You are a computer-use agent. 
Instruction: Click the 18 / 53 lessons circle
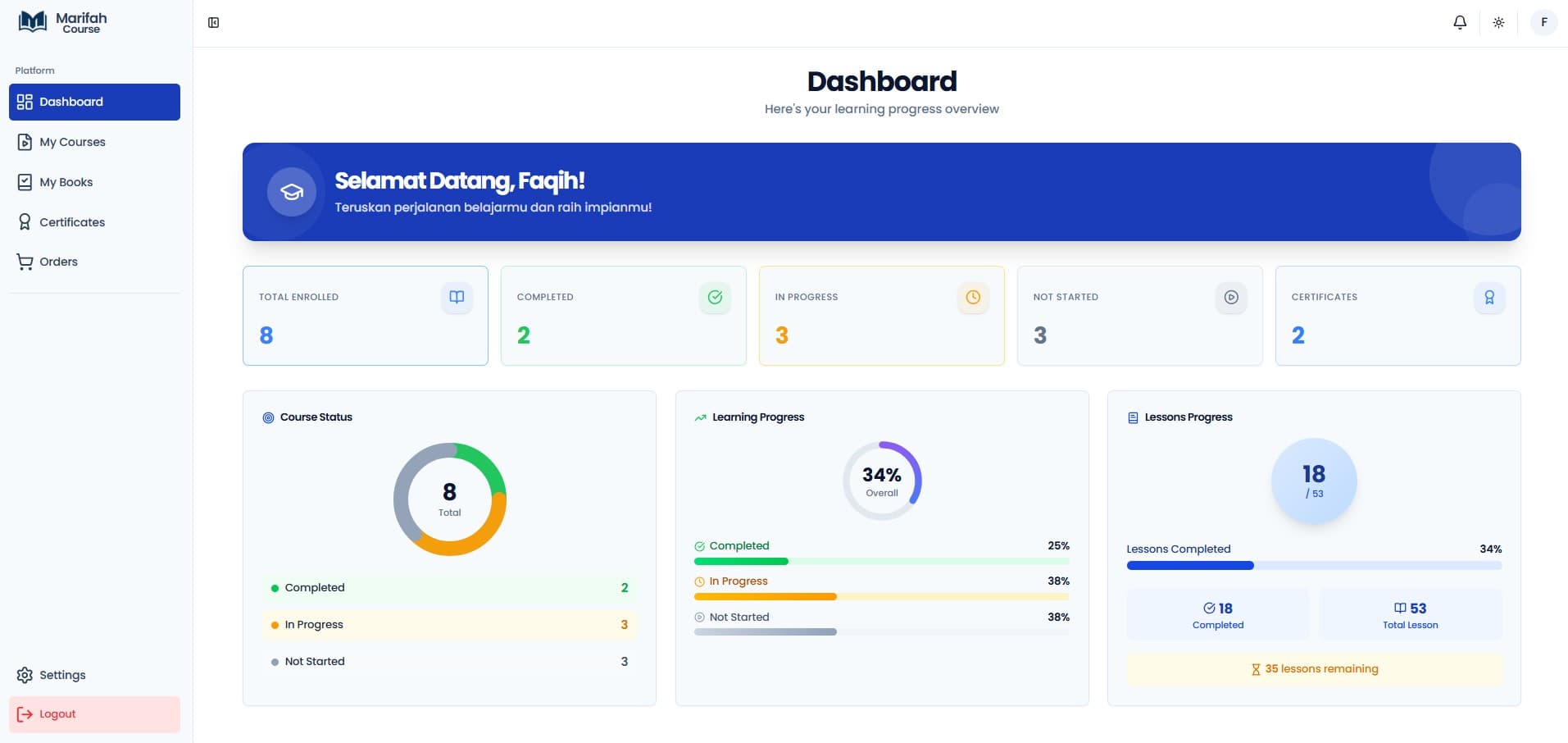pyautogui.click(x=1314, y=481)
